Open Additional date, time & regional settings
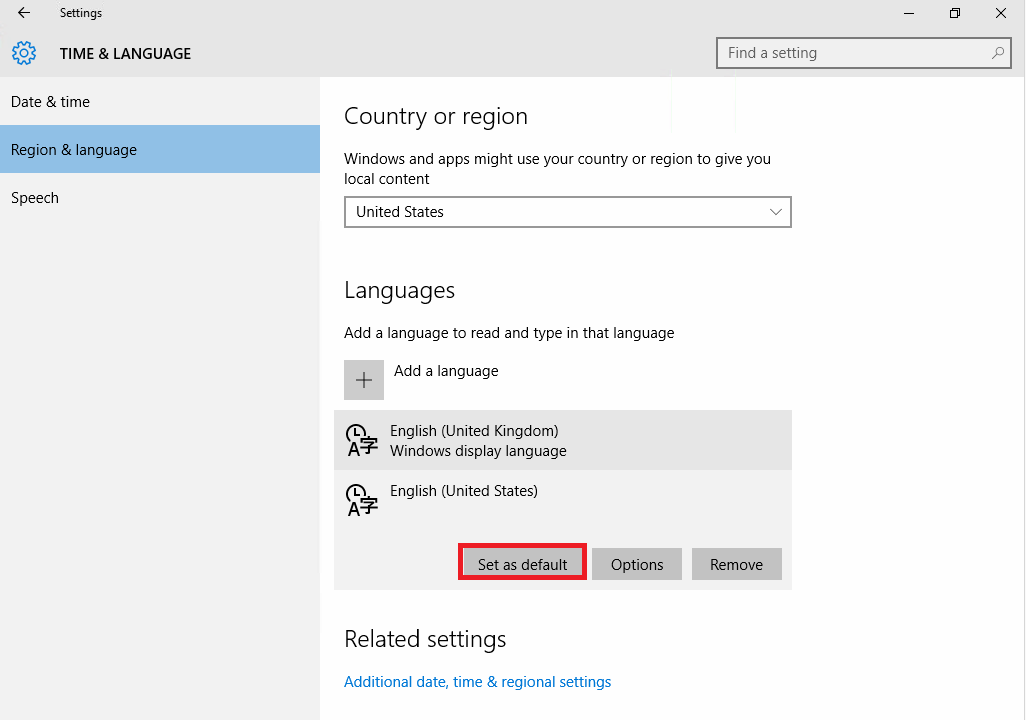 (x=478, y=682)
